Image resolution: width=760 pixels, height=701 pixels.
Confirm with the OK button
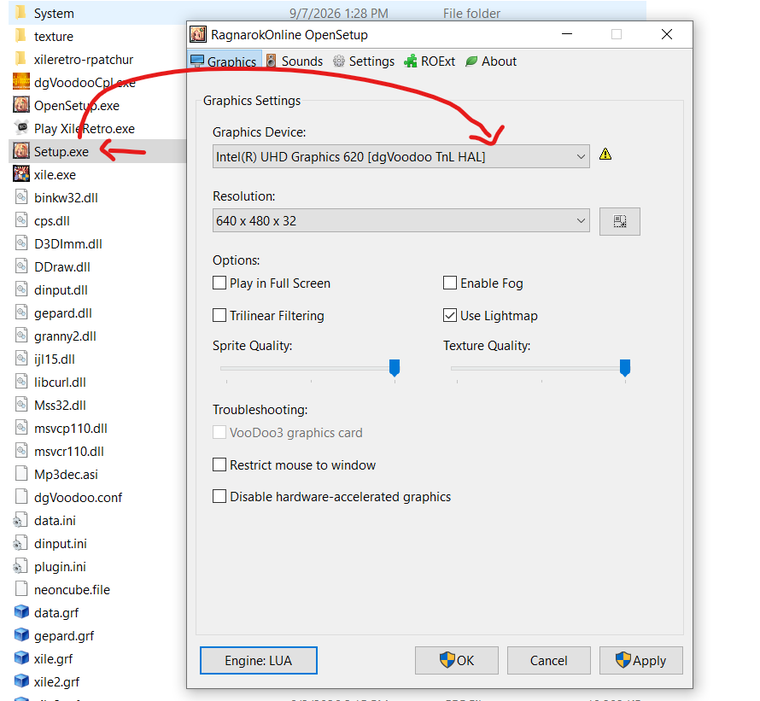(457, 660)
